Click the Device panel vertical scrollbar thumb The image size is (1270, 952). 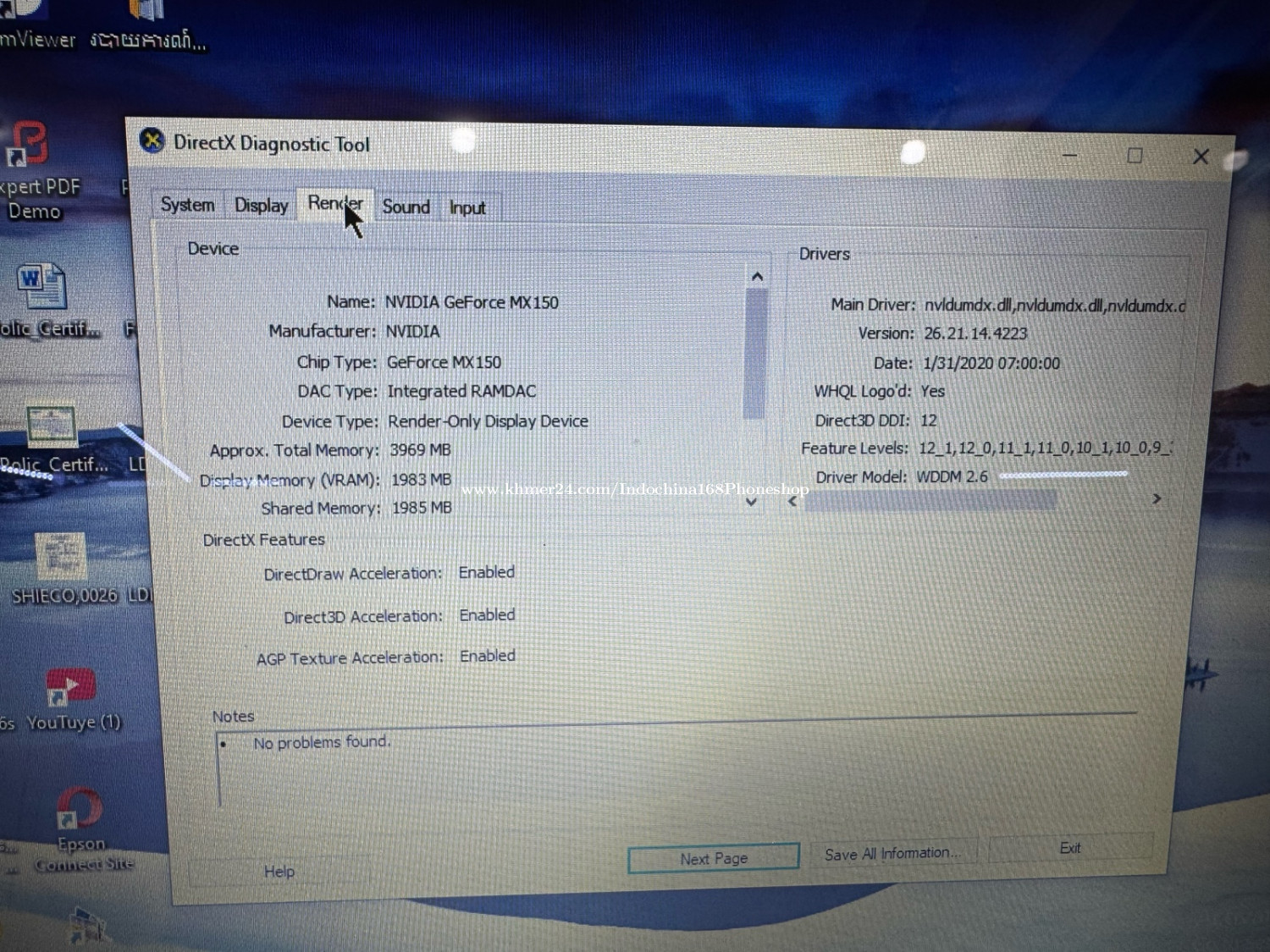[x=754, y=354]
